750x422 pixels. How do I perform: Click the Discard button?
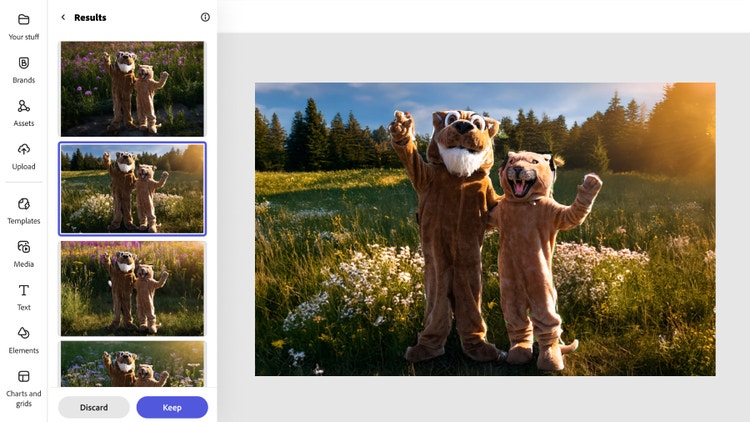94,407
